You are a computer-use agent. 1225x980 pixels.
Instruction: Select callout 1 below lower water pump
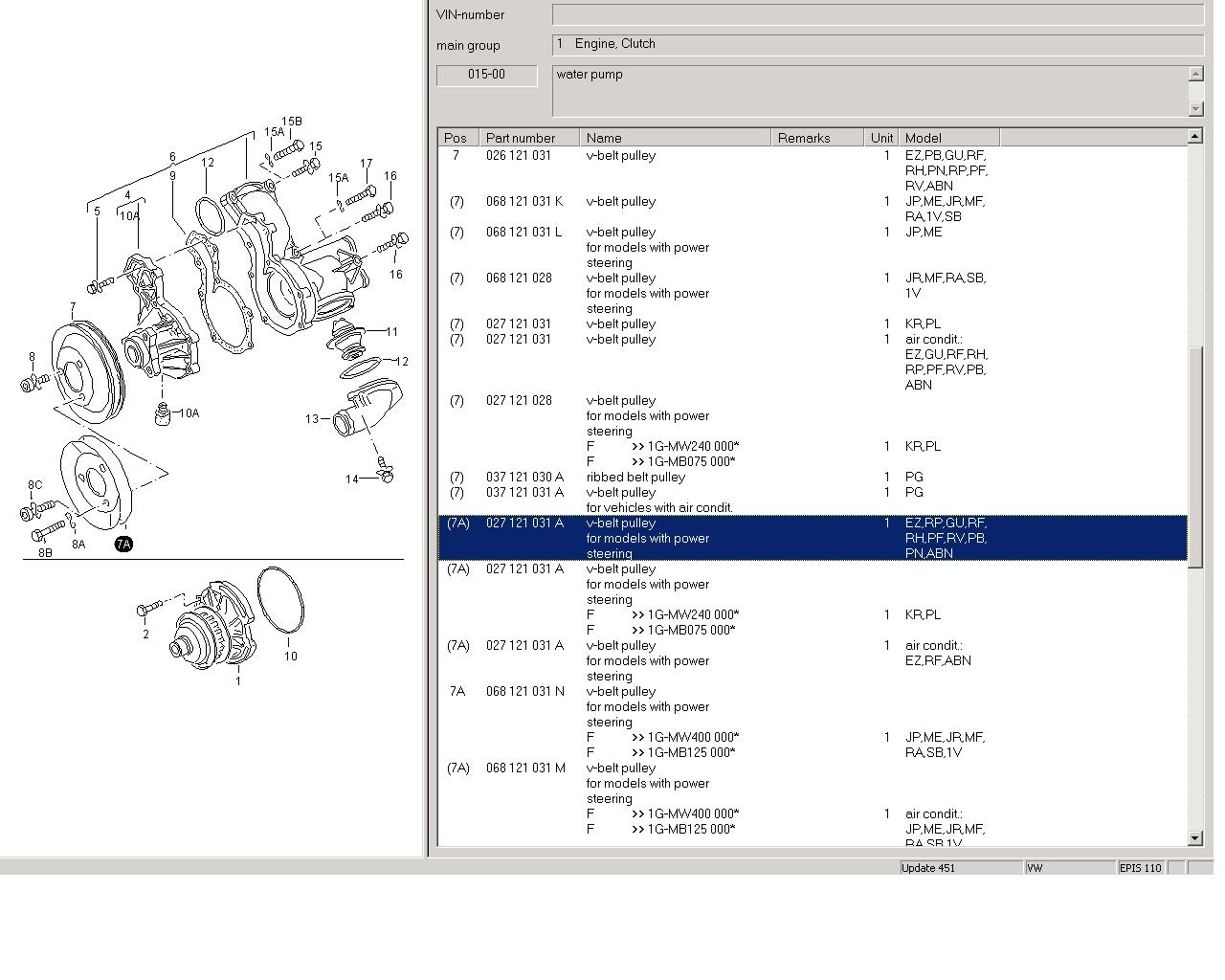[x=237, y=681]
